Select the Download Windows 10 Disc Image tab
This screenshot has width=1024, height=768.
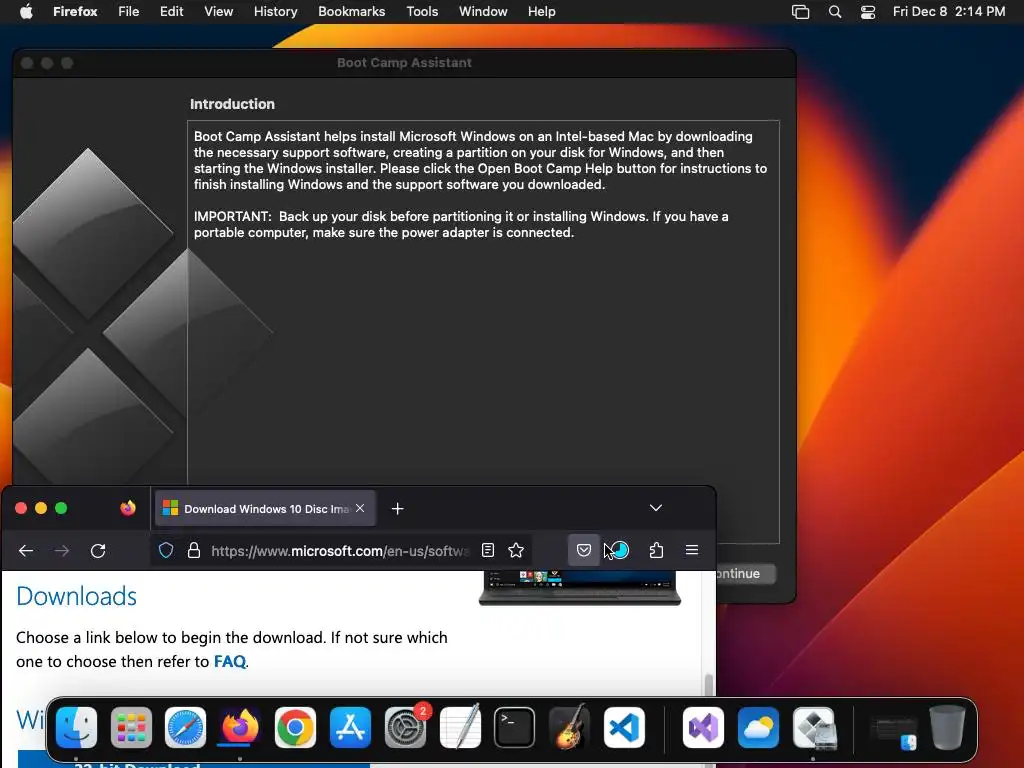[x=266, y=508]
